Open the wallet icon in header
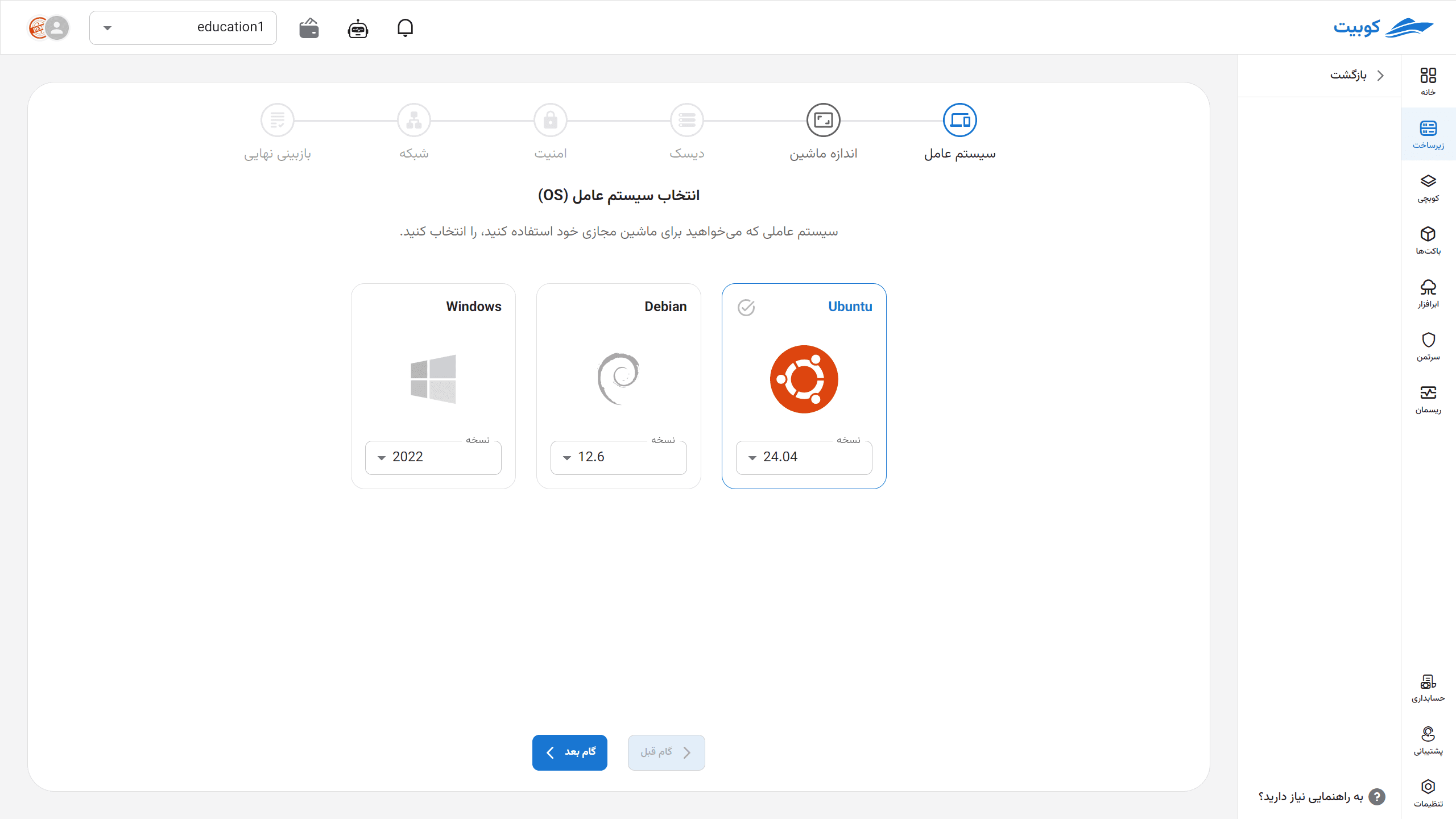Viewport: 1456px width, 819px height. pyautogui.click(x=309, y=28)
